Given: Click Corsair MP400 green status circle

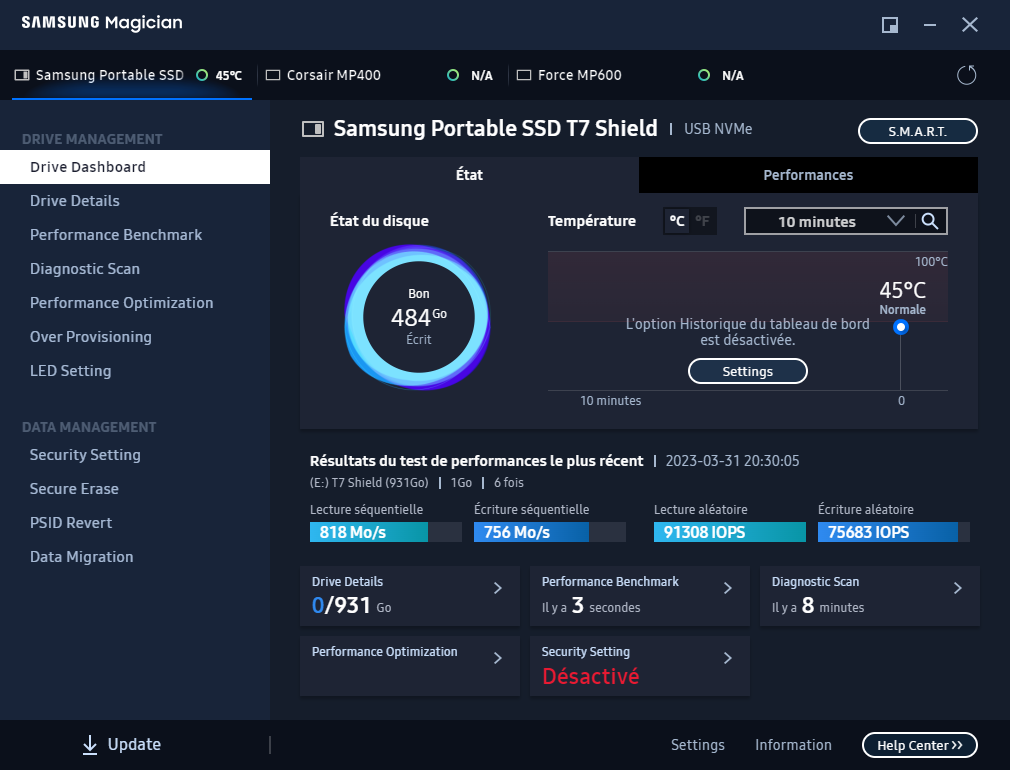Looking at the screenshot, I should pyautogui.click(x=453, y=75).
